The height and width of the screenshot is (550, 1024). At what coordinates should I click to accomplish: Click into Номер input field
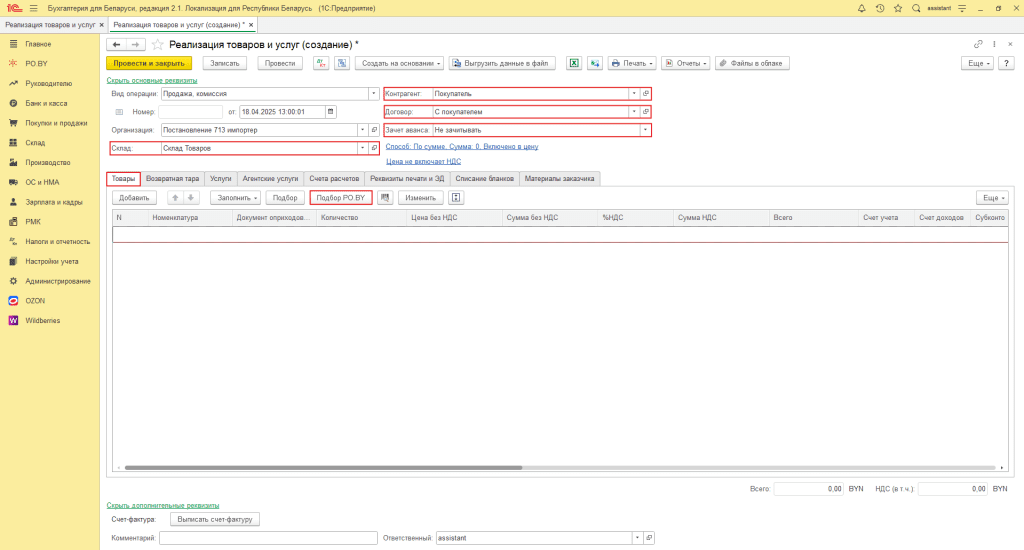(190, 112)
